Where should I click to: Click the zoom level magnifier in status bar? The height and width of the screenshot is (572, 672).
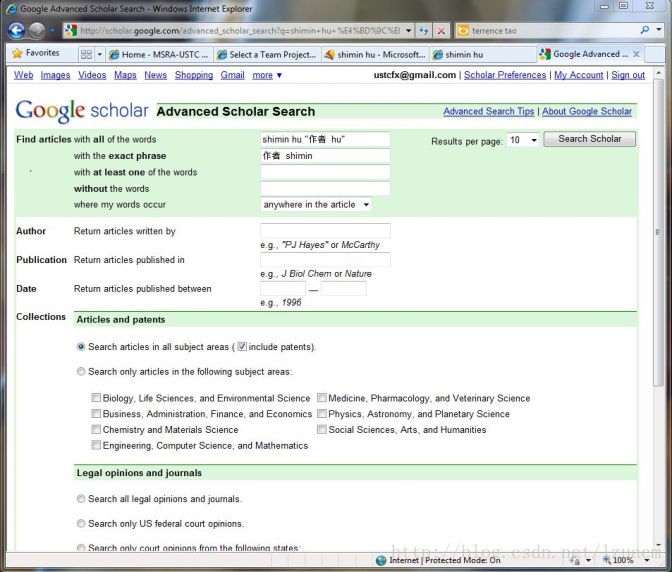tap(607, 560)
